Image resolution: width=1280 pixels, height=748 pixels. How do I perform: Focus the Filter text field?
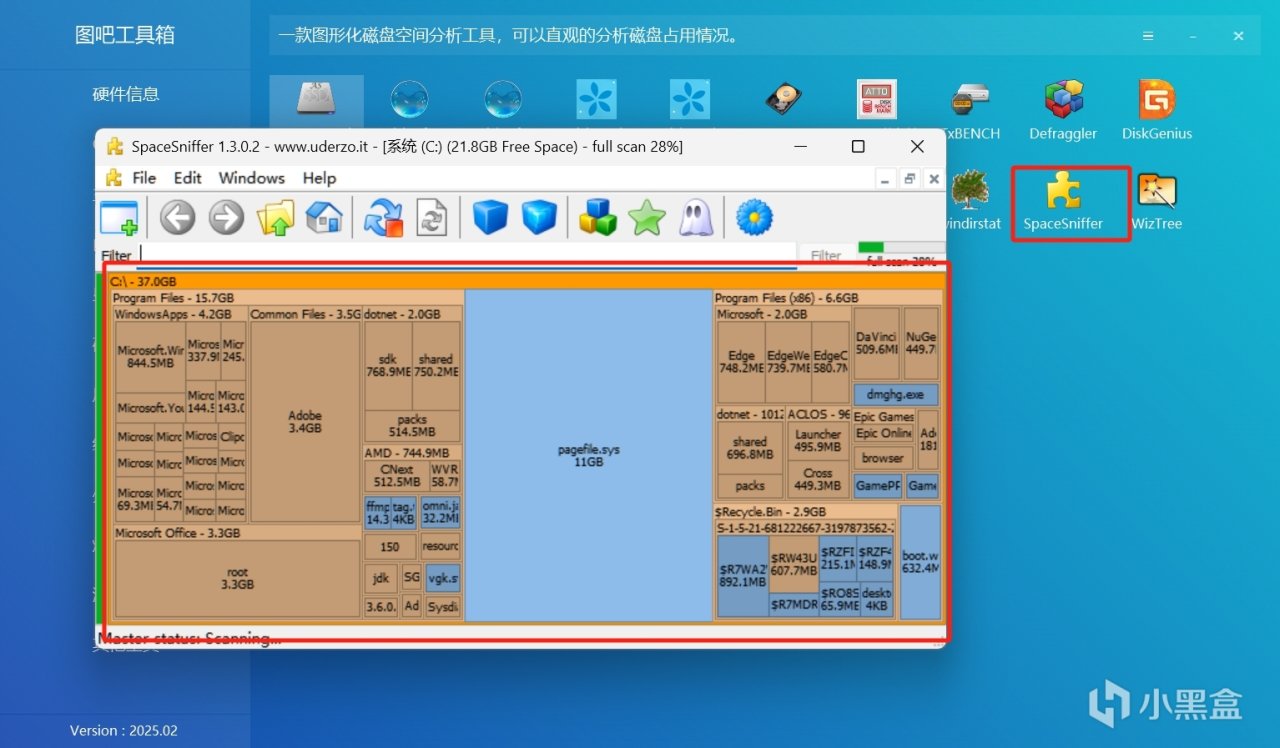(x=466, y=255)
